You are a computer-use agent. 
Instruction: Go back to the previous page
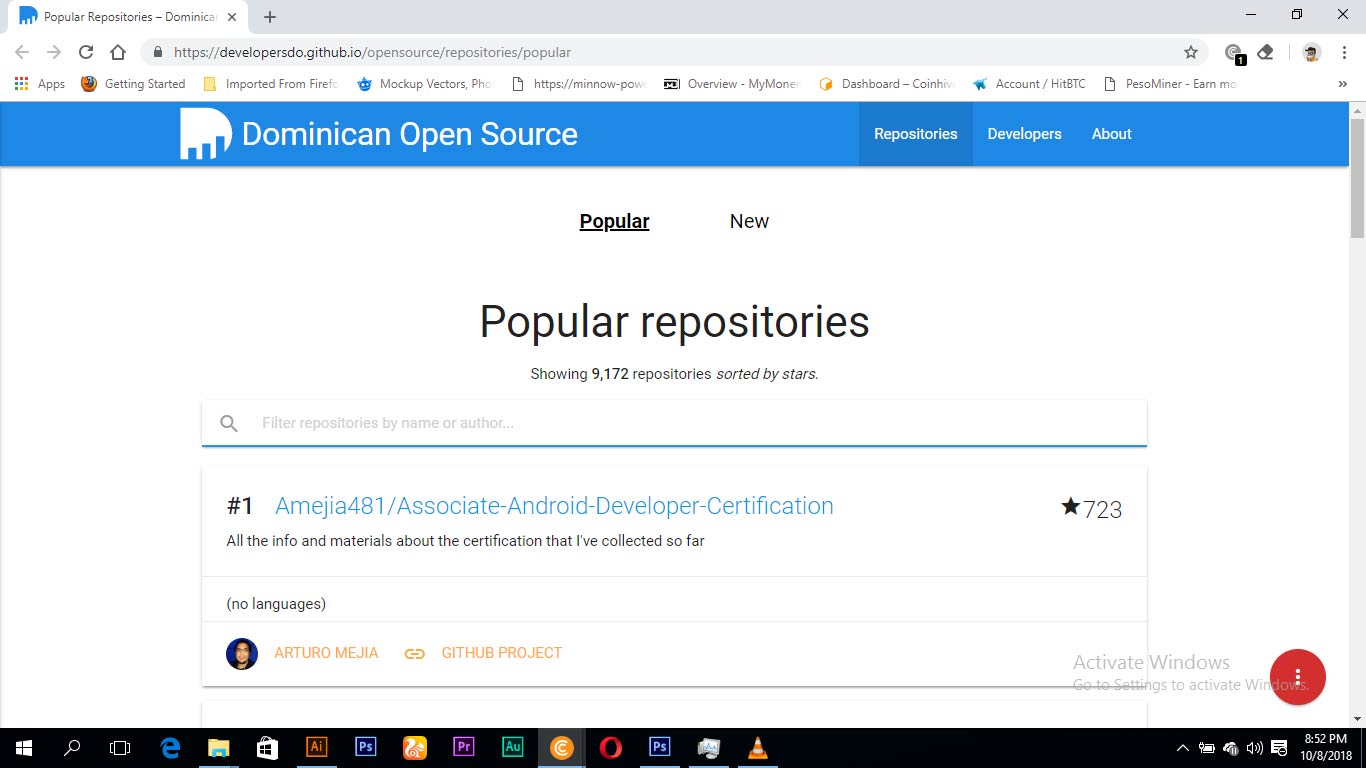pyautogui.click(x=22, y=52)
